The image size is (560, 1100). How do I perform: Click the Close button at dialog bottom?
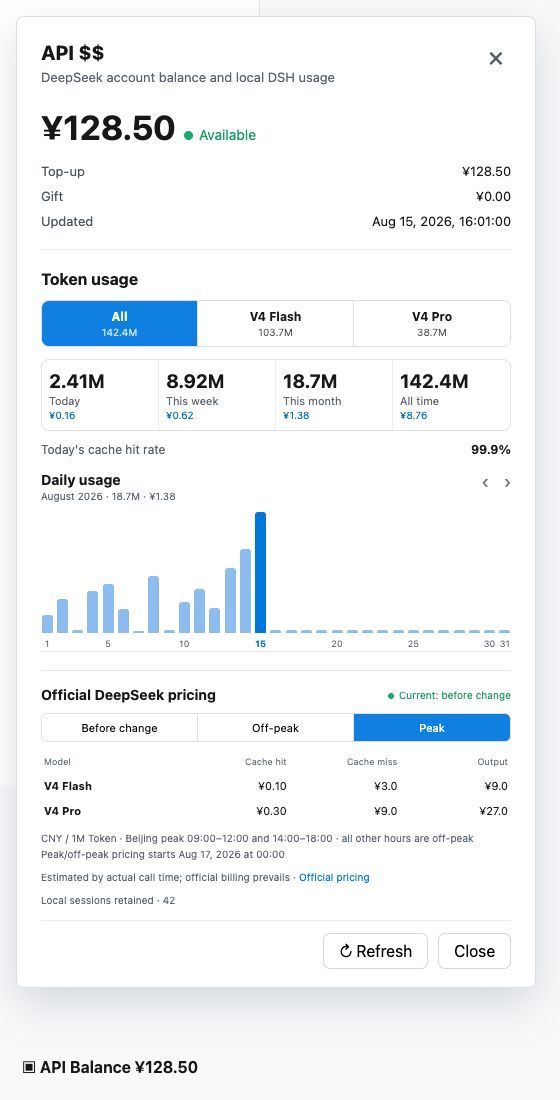[474, 951]
